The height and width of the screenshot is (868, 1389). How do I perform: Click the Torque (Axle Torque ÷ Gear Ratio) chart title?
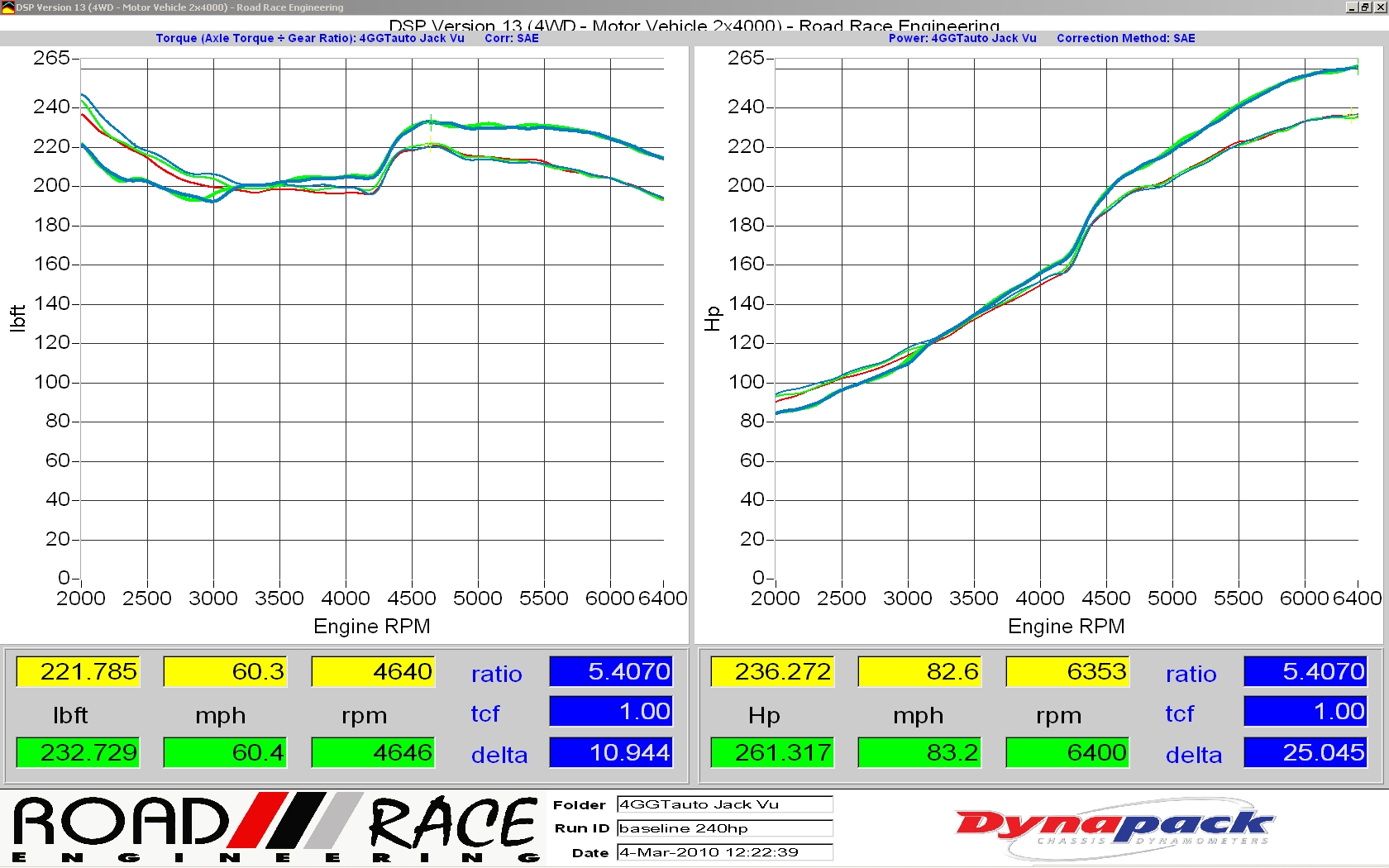point(310,38)
